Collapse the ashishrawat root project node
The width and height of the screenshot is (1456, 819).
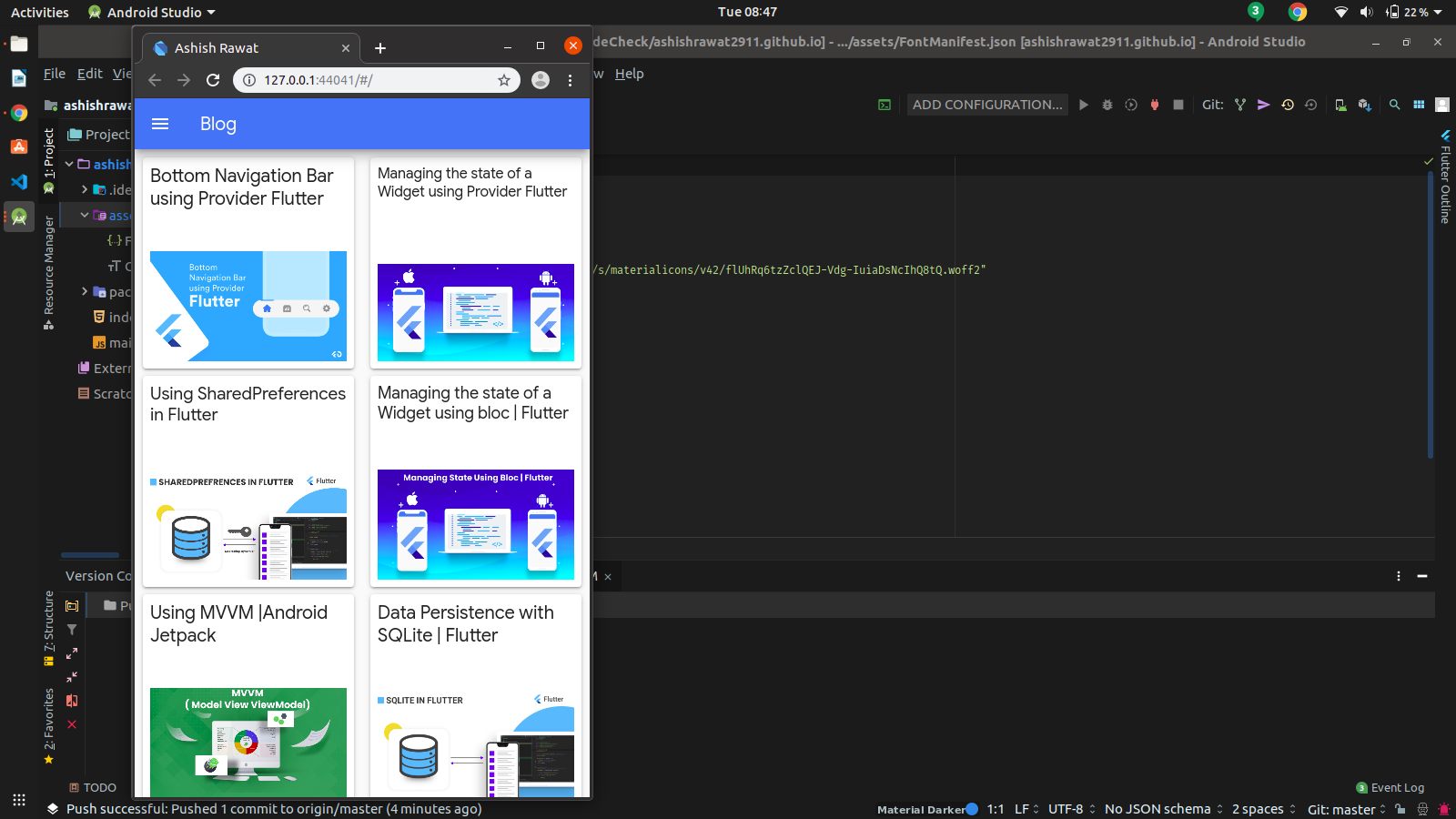(69, 165)
